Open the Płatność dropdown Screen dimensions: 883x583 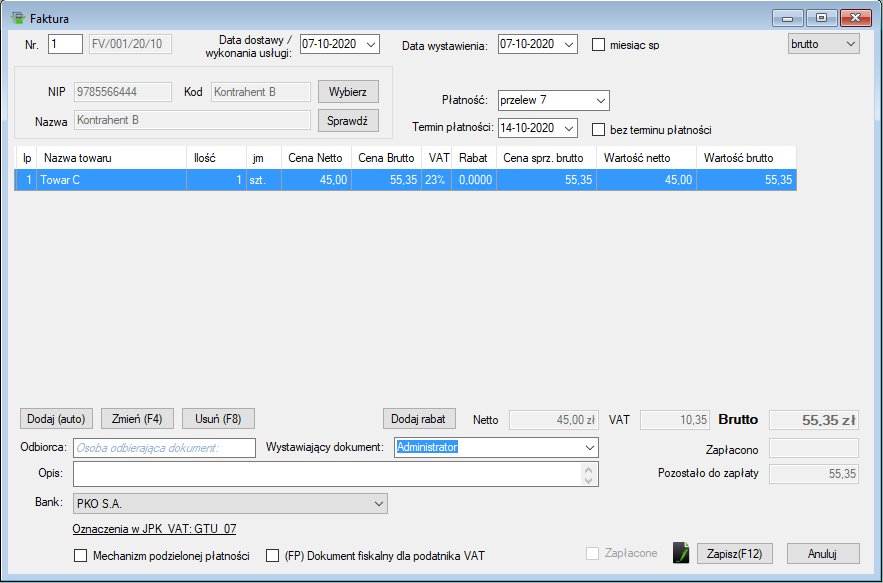pos(600,101)
